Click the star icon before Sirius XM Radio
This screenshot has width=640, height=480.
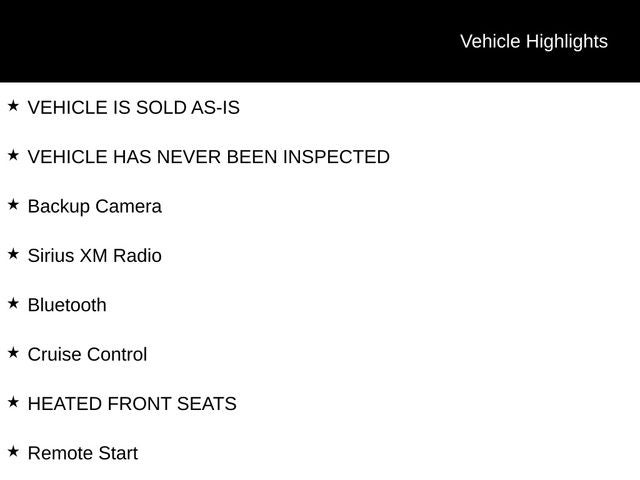pyautogui.click(x=13, y=254)
